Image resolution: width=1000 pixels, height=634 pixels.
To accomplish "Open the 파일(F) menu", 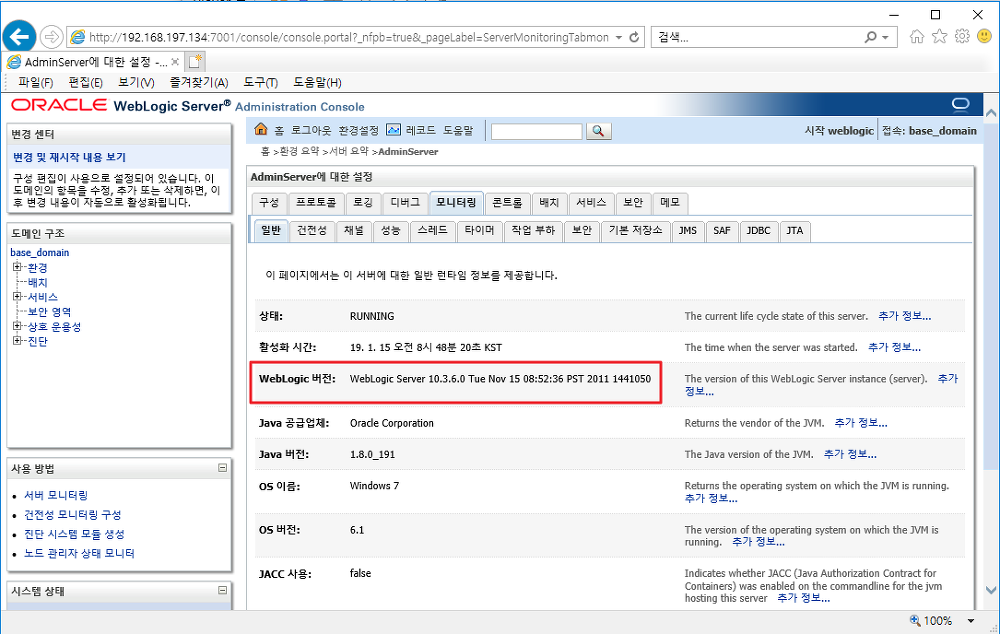I will 36,82.
